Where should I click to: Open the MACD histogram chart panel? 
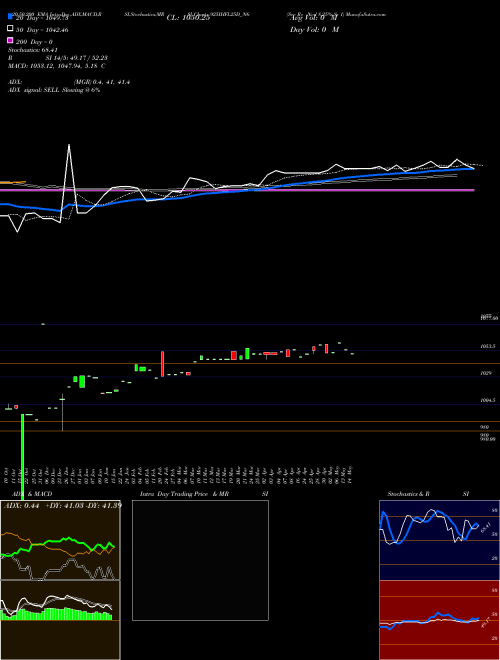pos(60,620)
